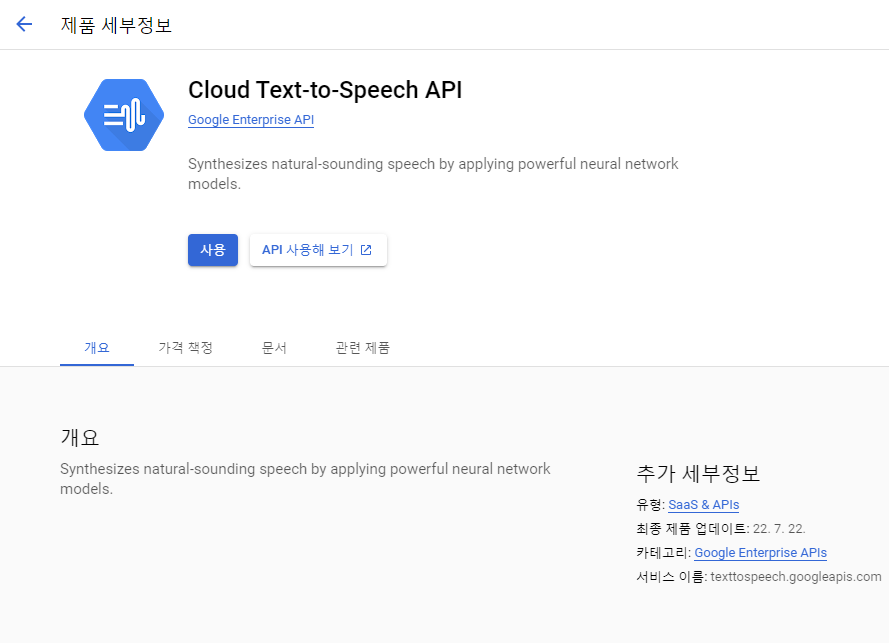The height and width of the screenshot is (643, 889).
Task: Go back using the left arrow icon
Action: point(24,24)
